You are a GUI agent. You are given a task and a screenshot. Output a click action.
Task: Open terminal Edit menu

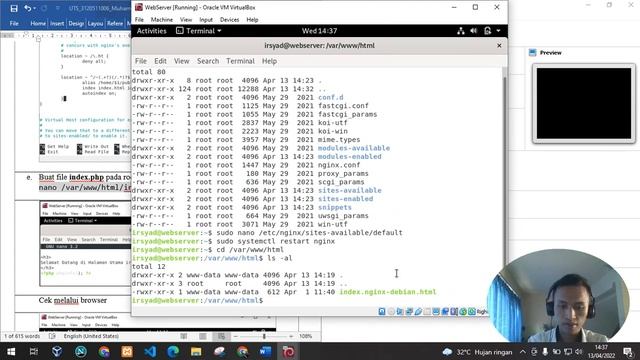pyautogui.click(x=160, y=61)
